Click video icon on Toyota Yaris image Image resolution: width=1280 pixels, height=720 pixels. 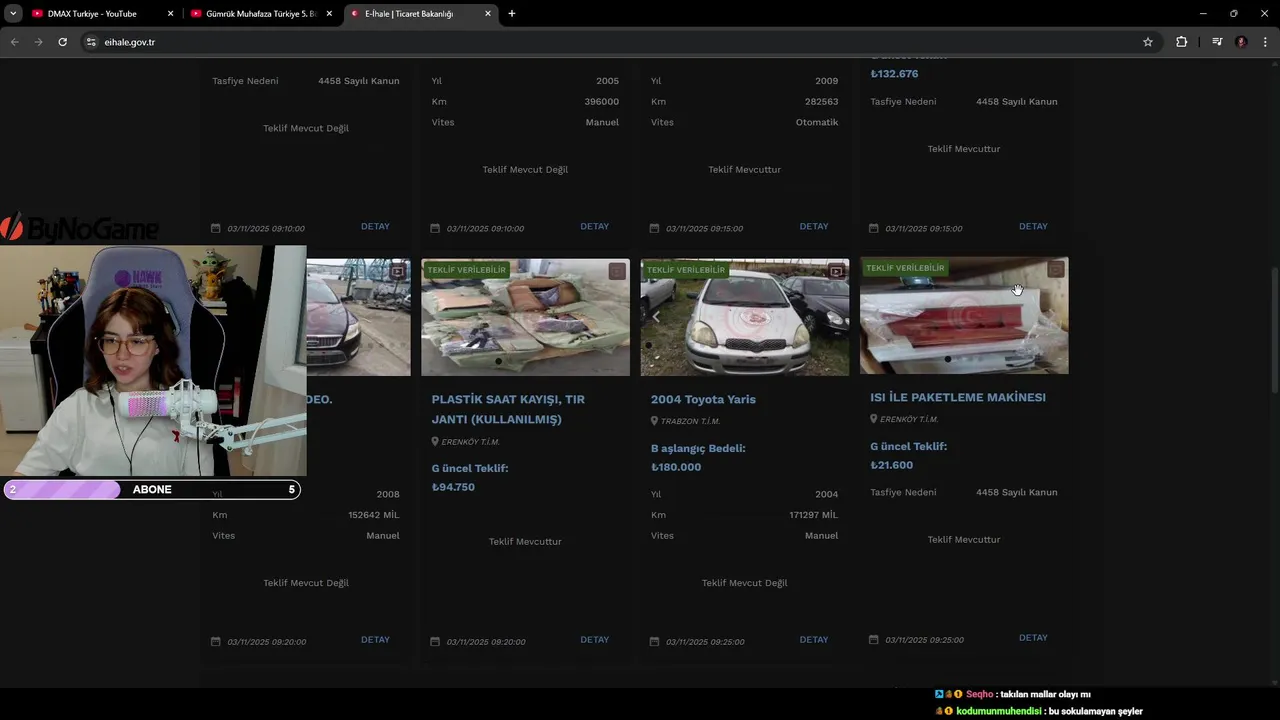[836, 271]
